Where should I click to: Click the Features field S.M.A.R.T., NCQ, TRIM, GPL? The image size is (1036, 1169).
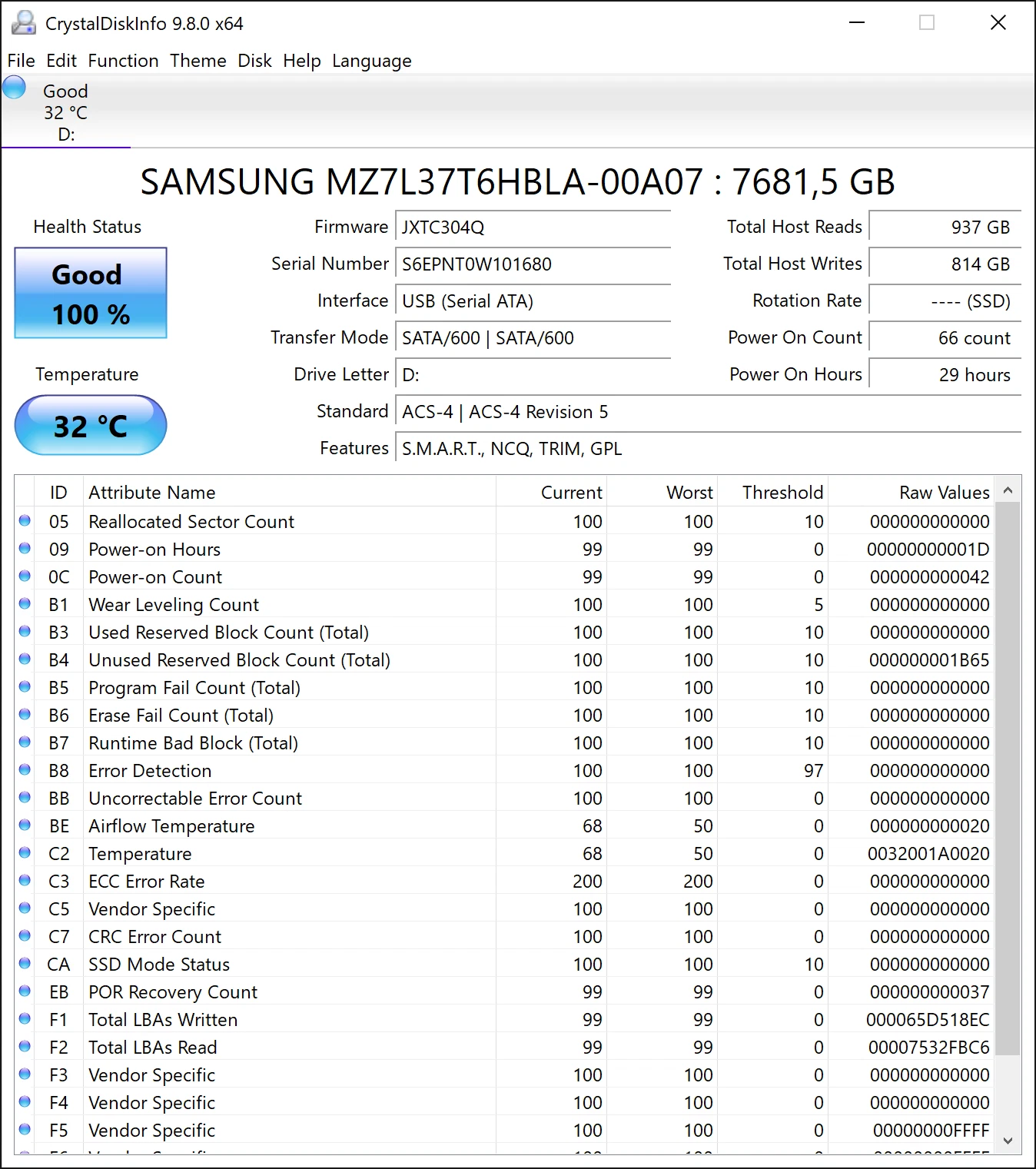pyautogui.click(x=708, y=448)
